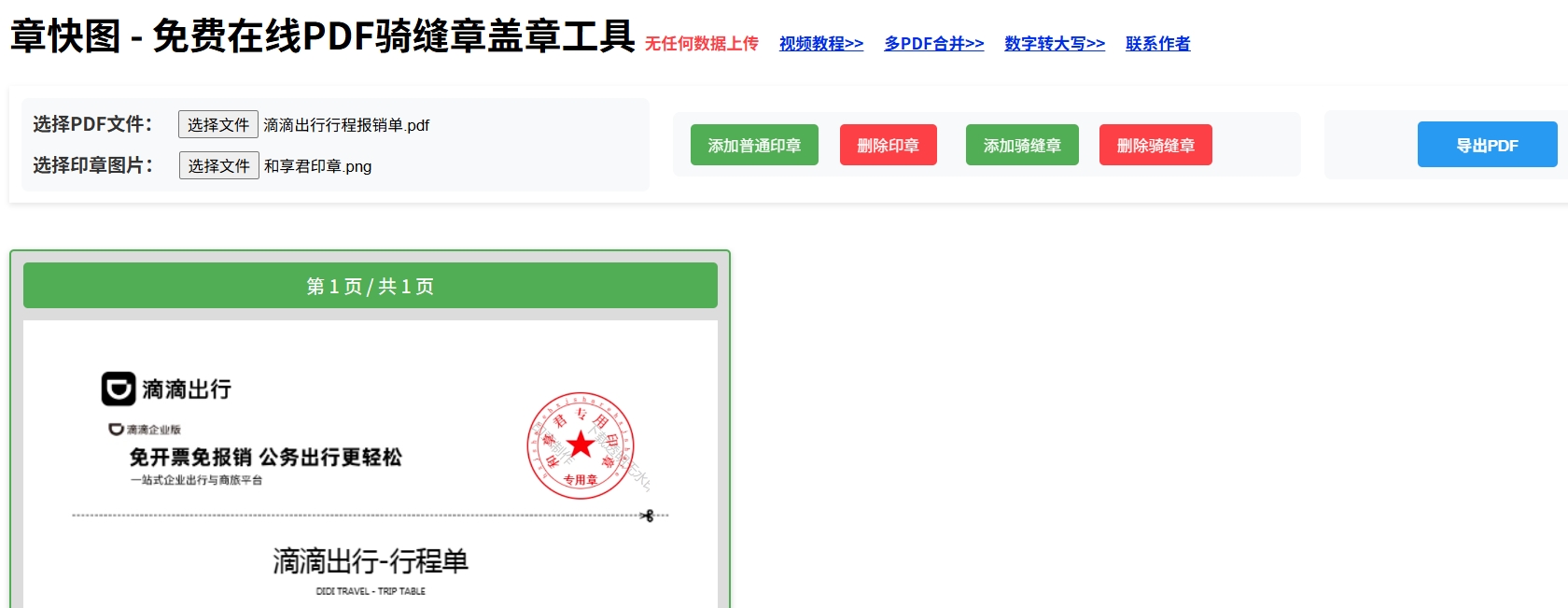Viewport: 1568px width, 608px height.
Task: Click the 滴滴出行行程报销单.pdf file name
Action: [x=346, y=125]
